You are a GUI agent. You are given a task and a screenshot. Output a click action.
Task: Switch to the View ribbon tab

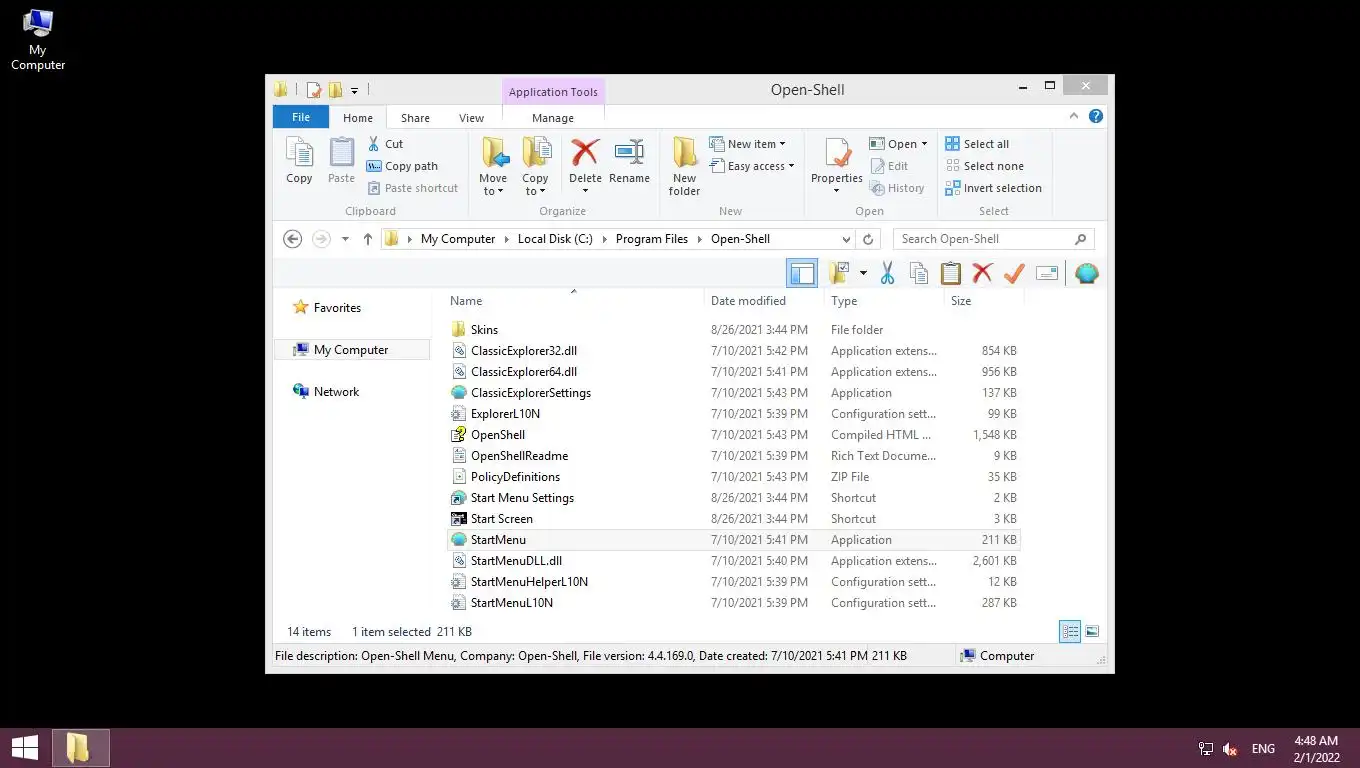point(471,117)
